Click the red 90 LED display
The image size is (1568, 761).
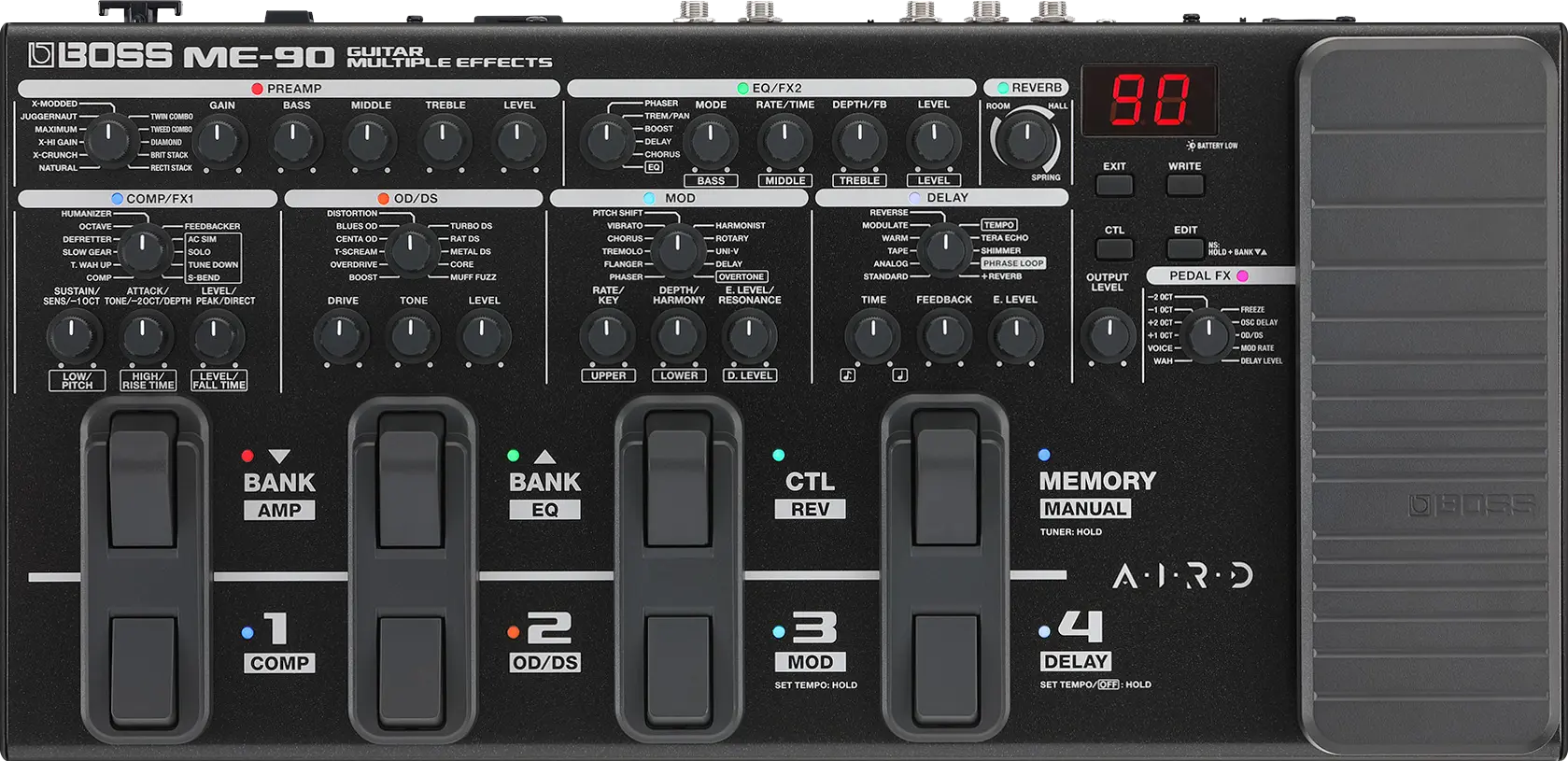point(1151,100)
